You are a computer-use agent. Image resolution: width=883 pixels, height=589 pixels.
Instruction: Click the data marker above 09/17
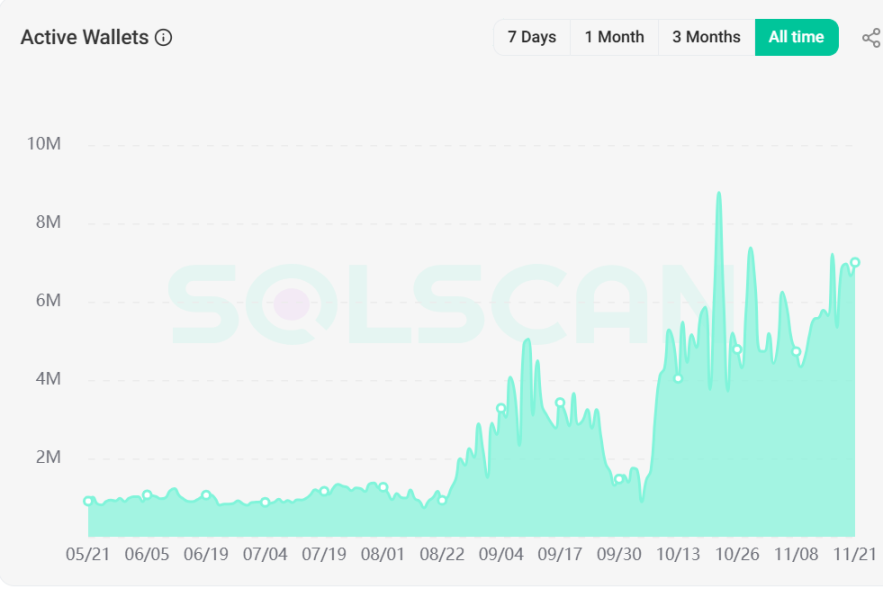560,403
